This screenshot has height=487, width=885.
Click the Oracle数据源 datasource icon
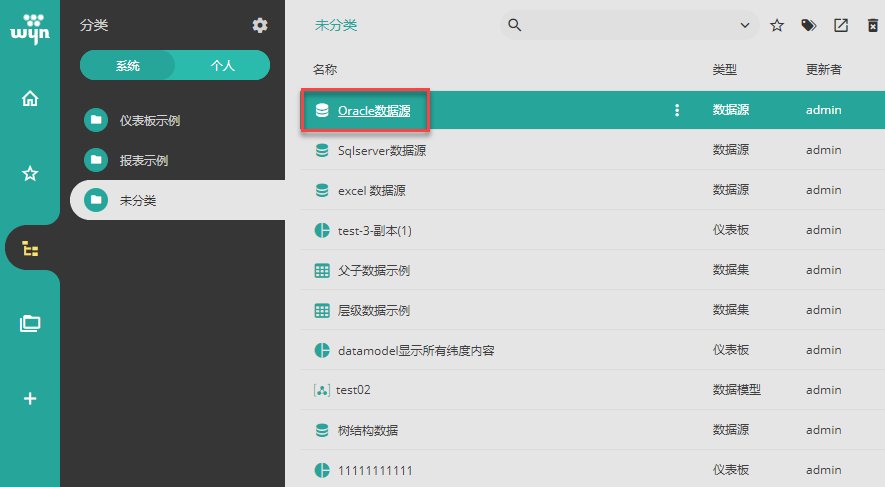pyautogui.click(x=322, y=110)
